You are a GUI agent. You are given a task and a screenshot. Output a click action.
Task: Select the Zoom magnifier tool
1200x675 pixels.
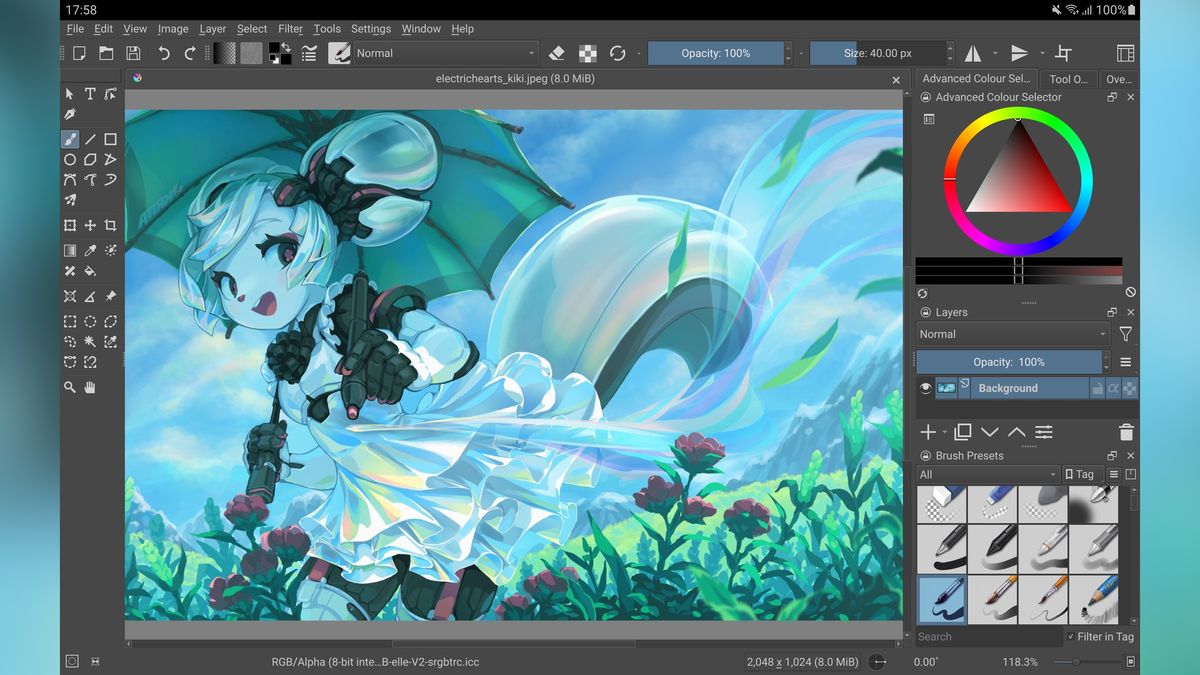point(70,387)
